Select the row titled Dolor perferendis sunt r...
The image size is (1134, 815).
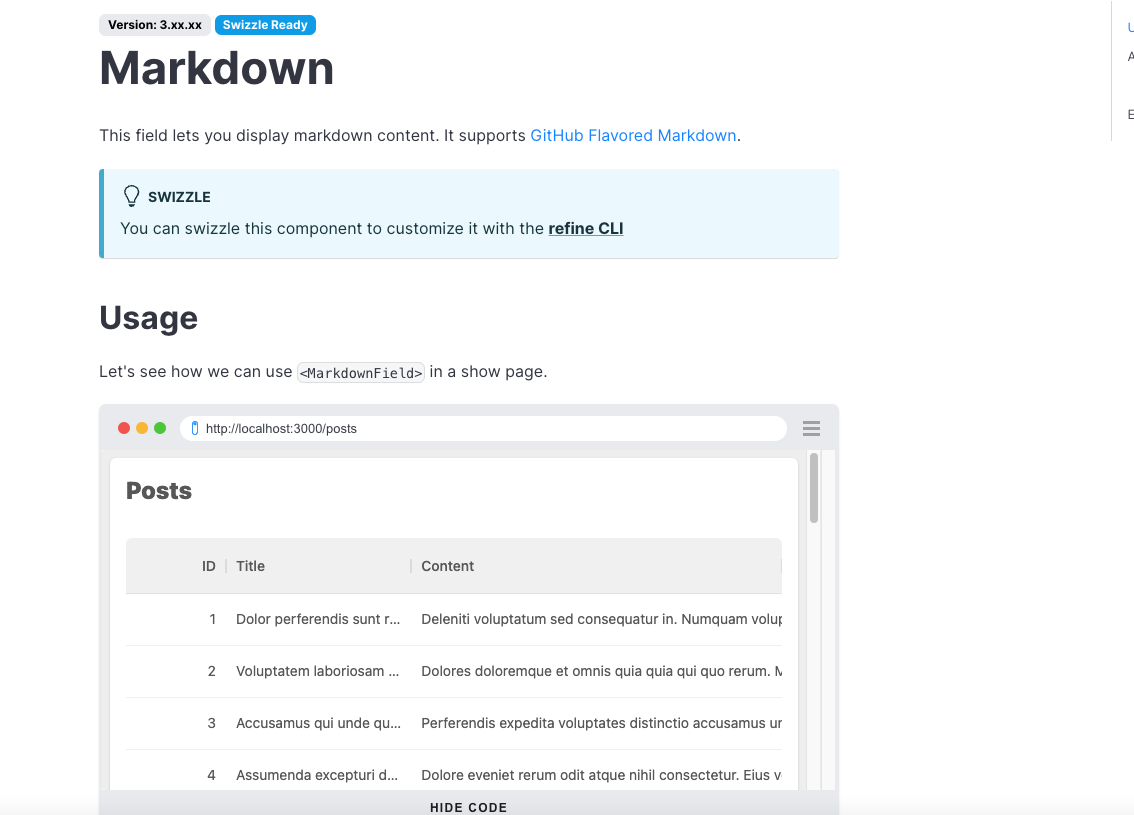453,619
